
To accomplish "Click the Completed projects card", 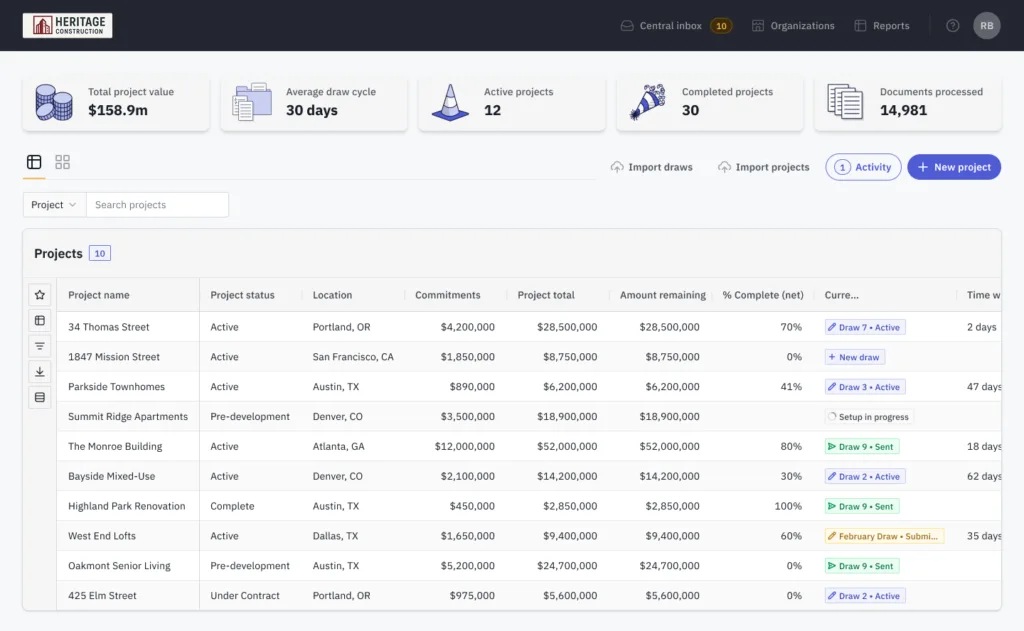I will click(x=710, y=103).
